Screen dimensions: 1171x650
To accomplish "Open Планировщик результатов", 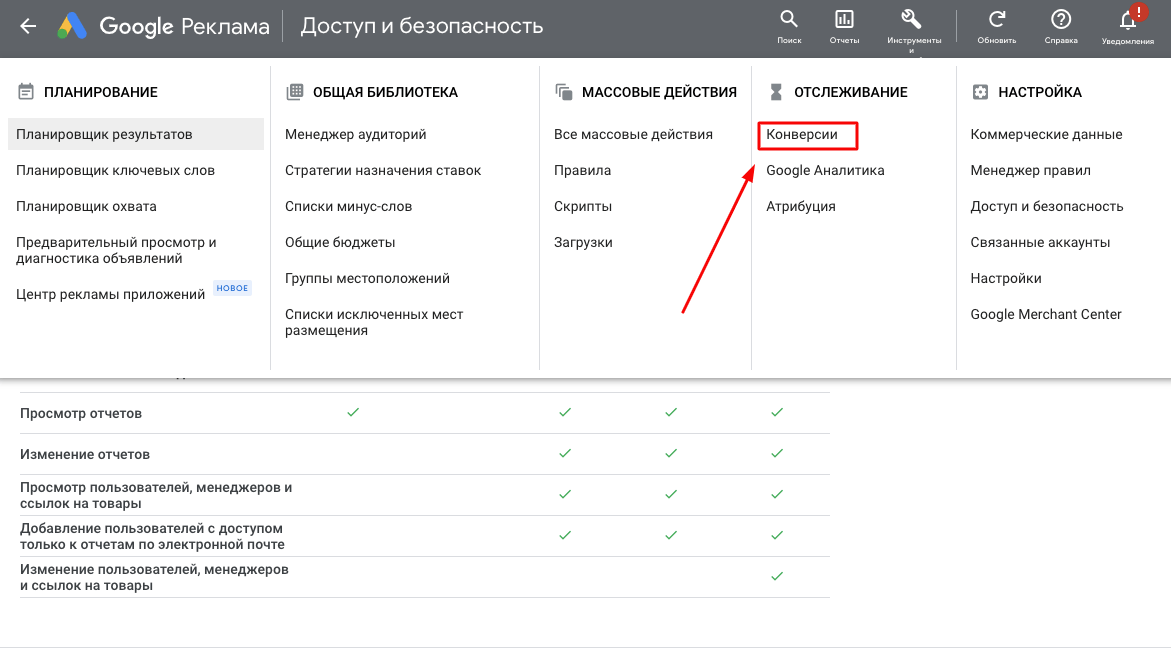I will point(136,134).
